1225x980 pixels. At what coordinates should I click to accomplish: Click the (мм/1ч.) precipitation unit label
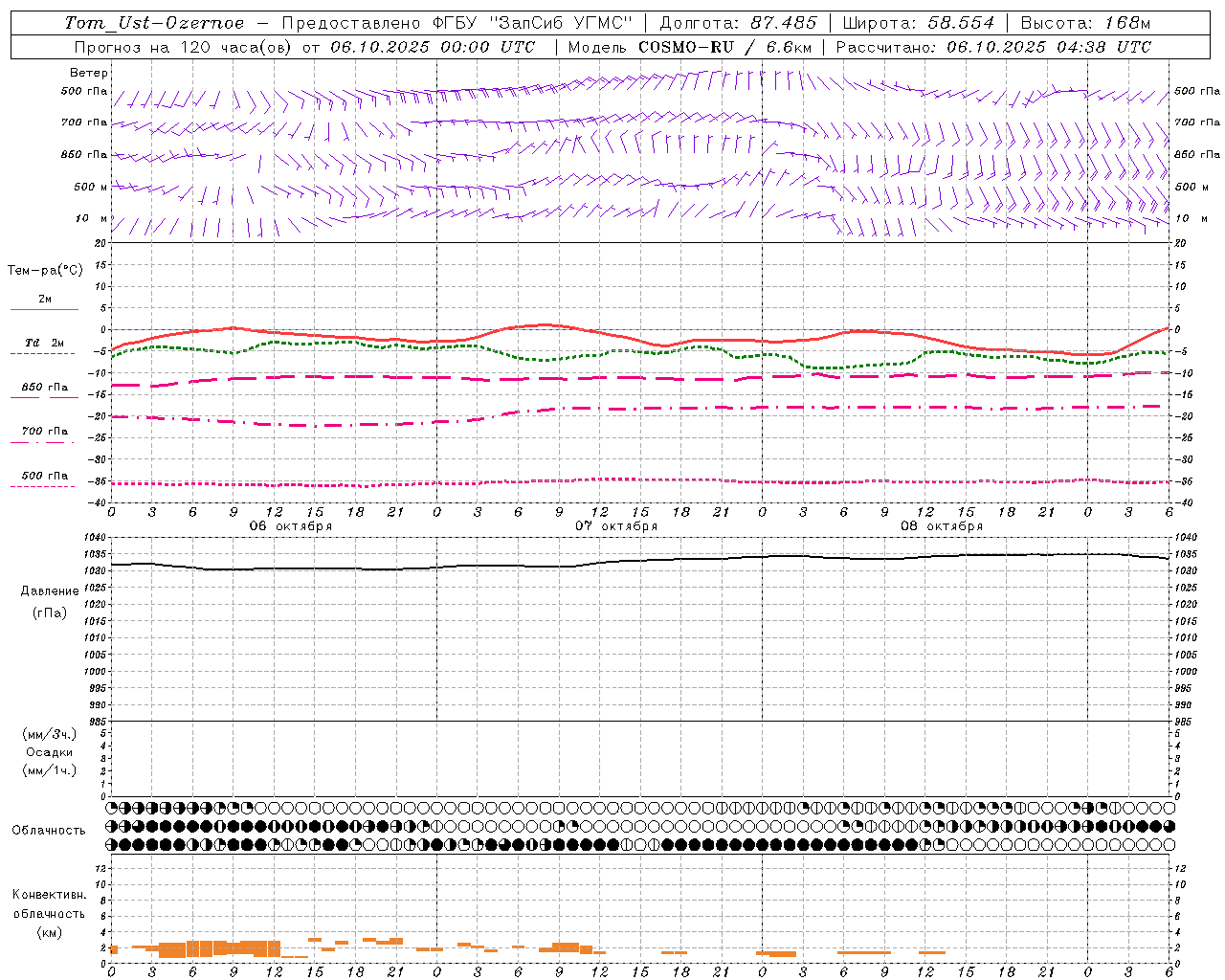(x=49, y=770)
